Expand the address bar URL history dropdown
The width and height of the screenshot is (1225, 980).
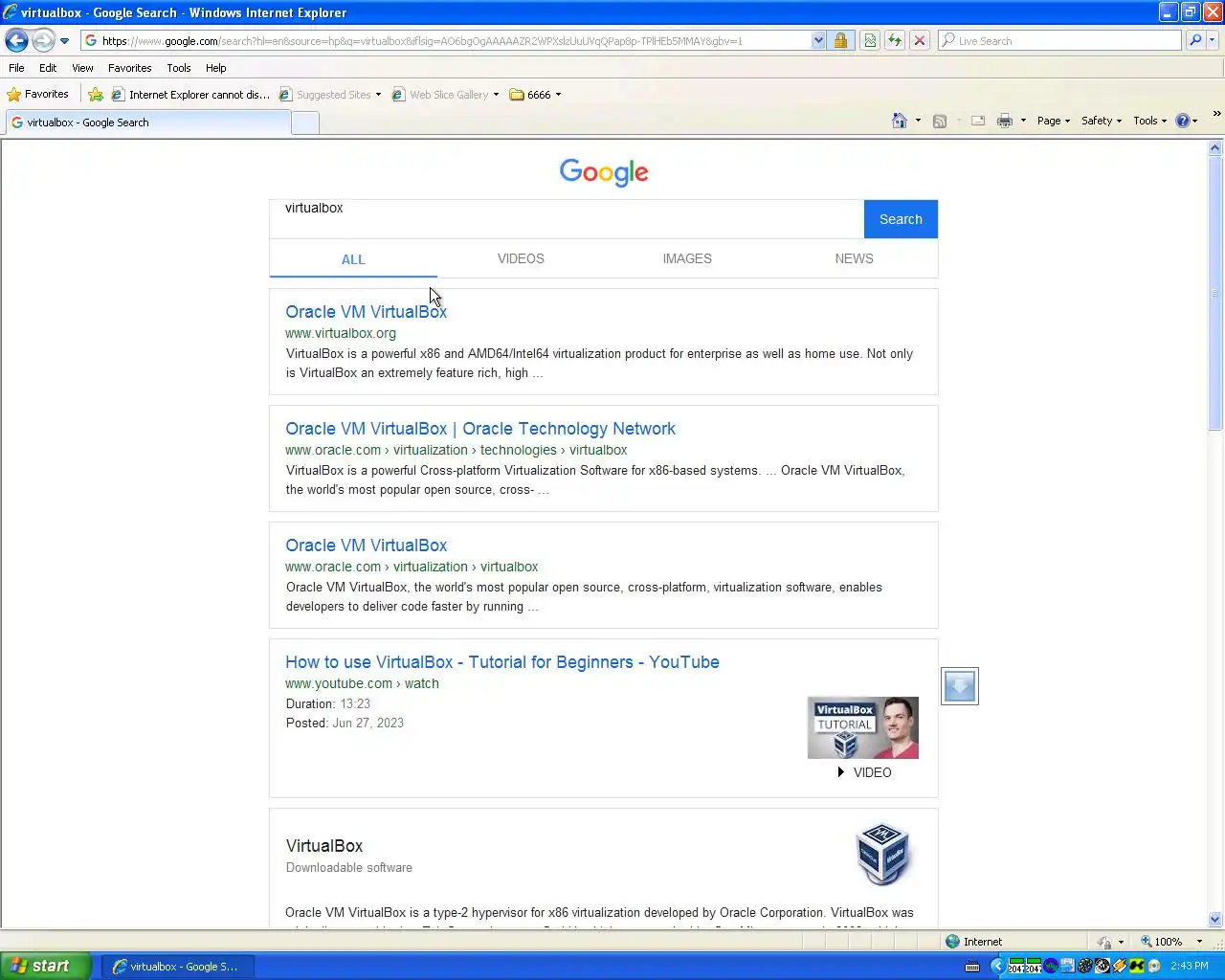coord(818,40)
